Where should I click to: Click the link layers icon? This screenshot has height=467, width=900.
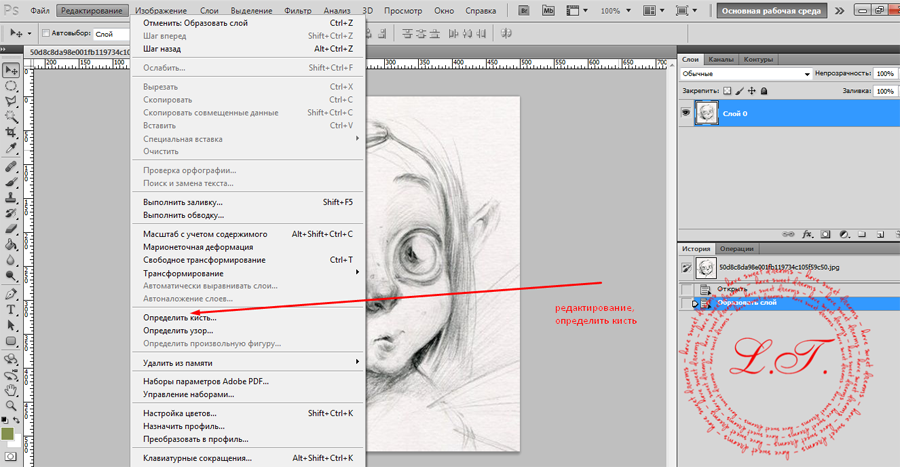[x=789, y=234]
